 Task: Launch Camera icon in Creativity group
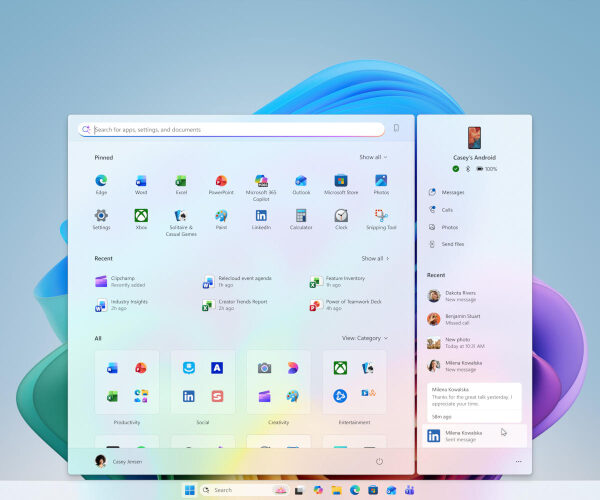point(264,368)
